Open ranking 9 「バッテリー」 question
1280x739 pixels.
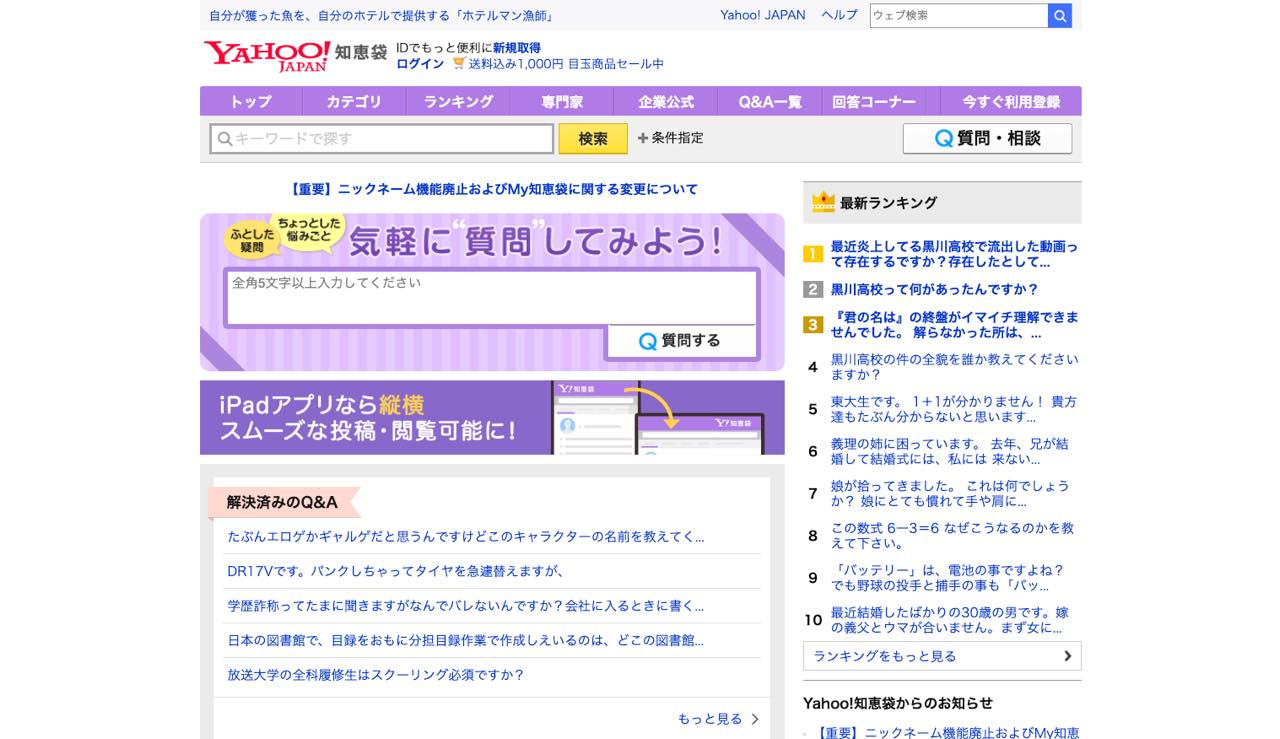pos(948,577)
